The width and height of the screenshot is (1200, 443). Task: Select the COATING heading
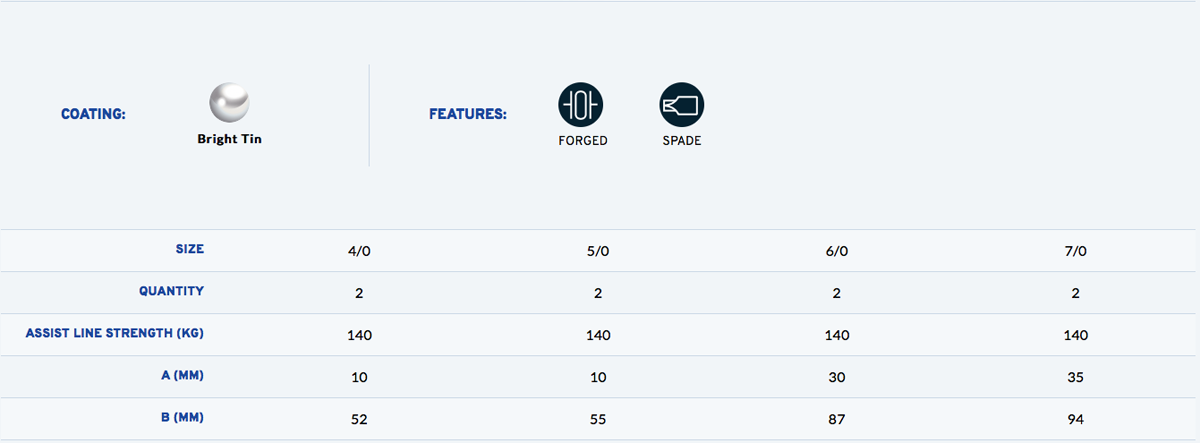pos(93,114)
